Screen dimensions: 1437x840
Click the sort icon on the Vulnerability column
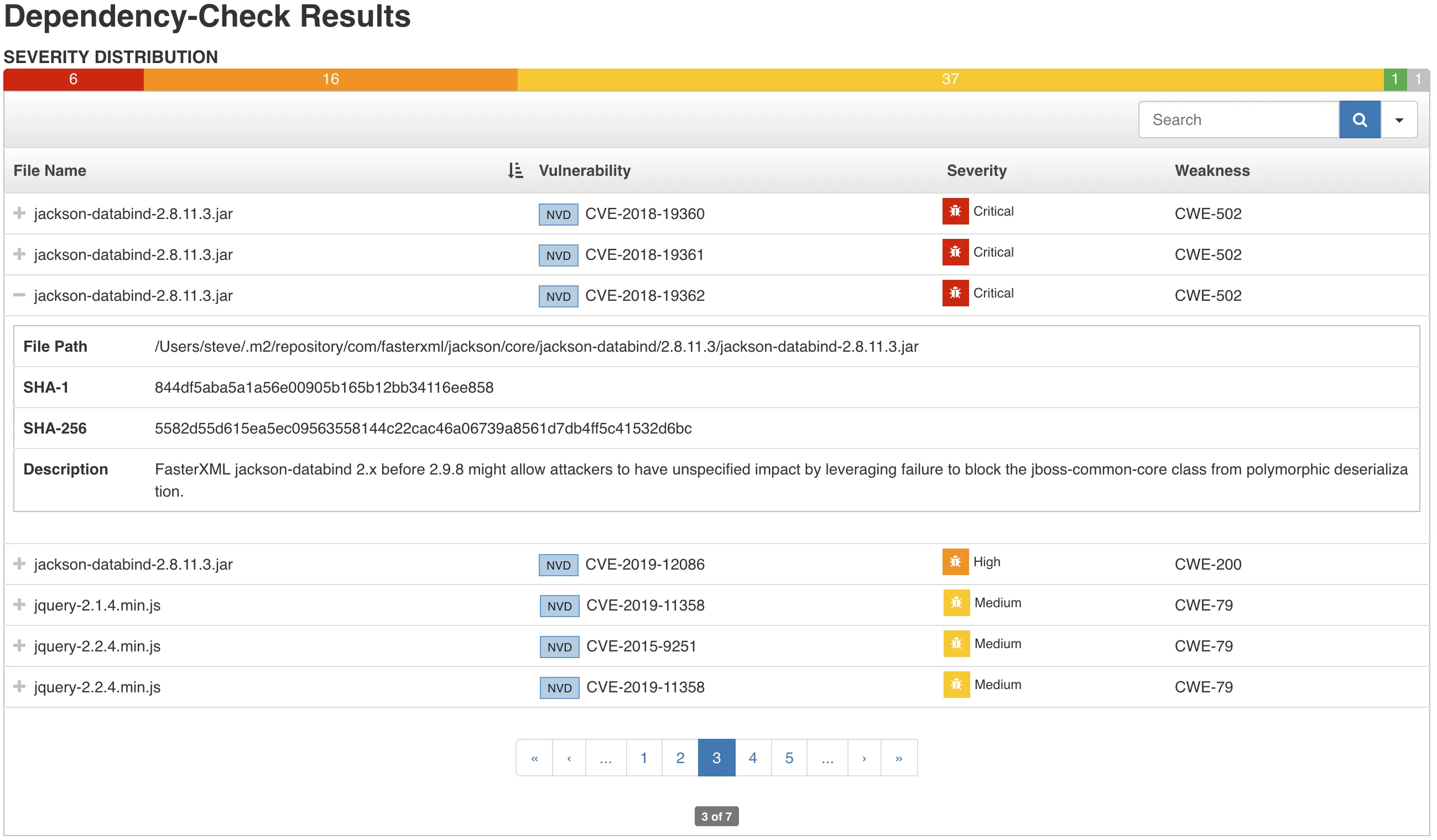(x=515, y=170)
